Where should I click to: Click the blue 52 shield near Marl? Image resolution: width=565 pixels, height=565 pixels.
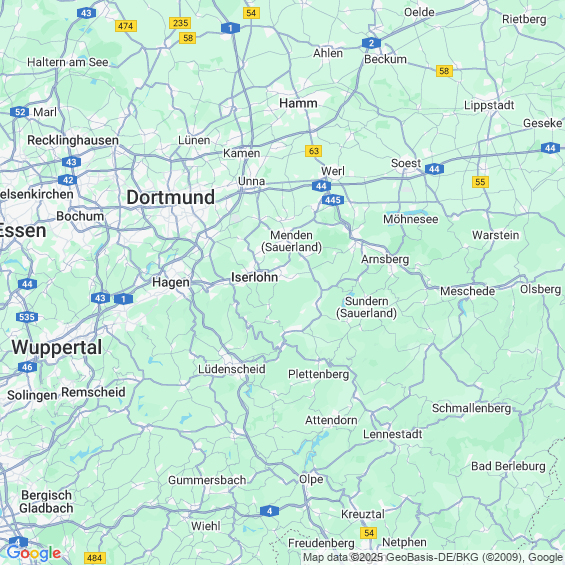(19, 112)
